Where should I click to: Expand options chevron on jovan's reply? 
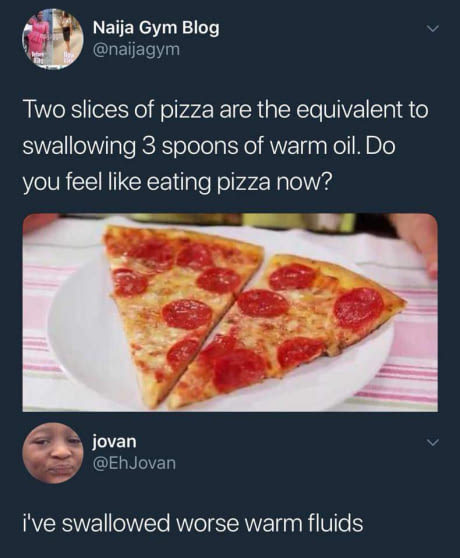(432, 443)
